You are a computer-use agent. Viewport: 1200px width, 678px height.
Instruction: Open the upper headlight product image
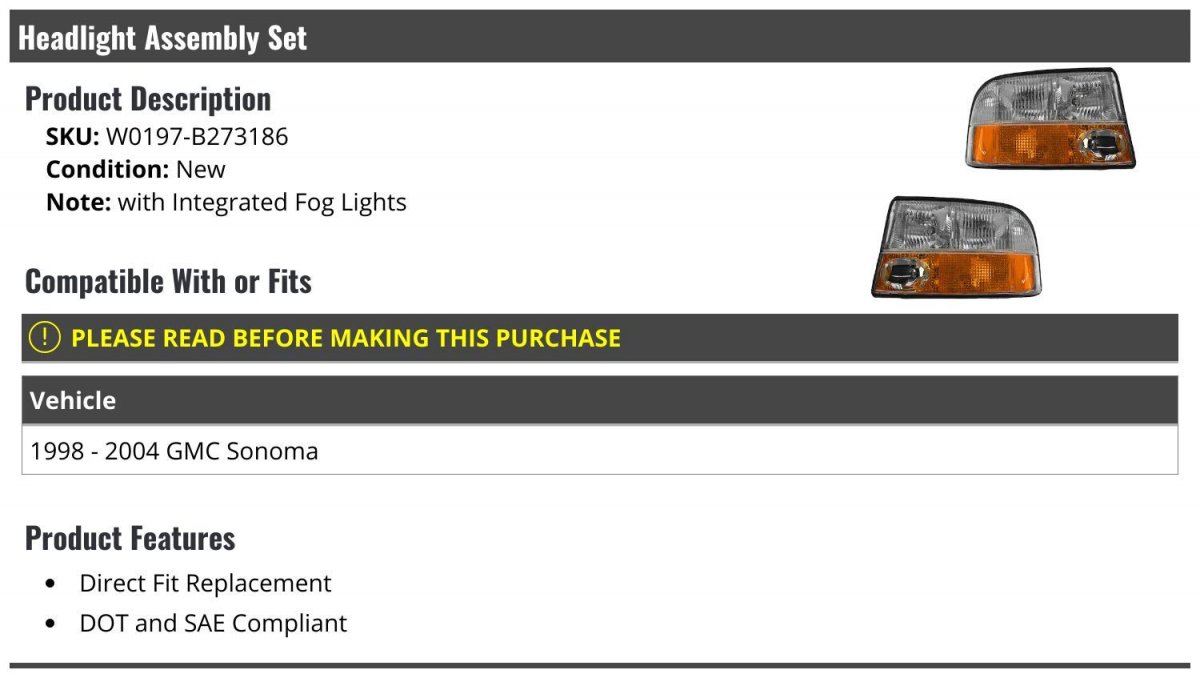point(1050,118)
